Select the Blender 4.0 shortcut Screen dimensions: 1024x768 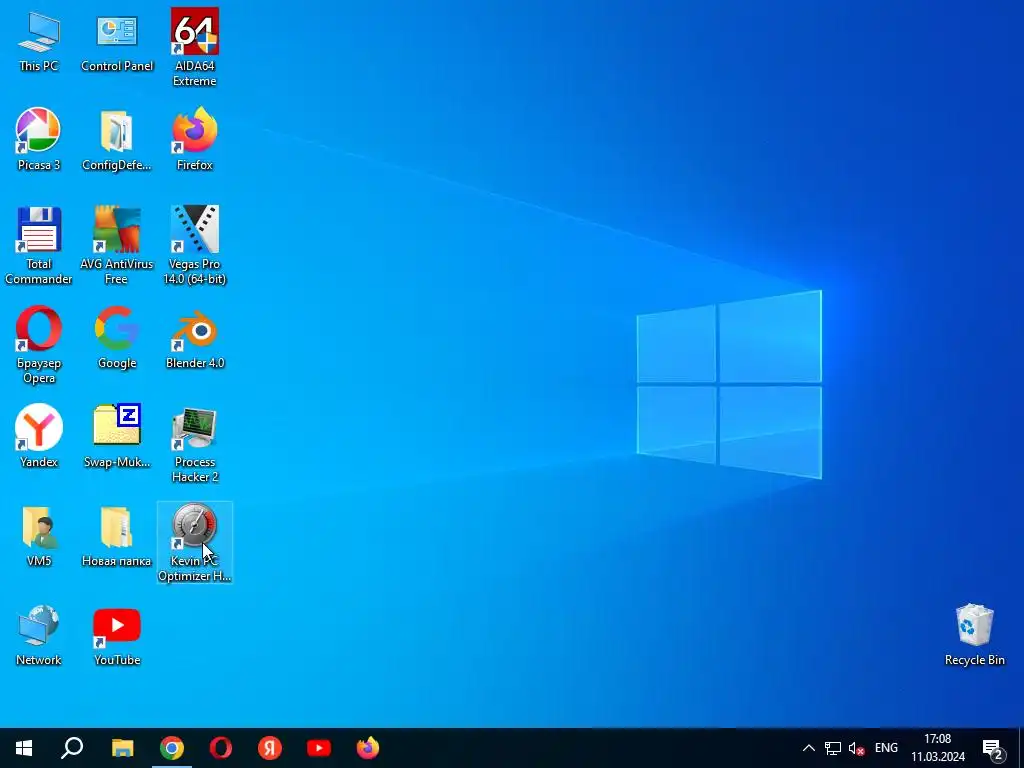click(195, 338)
